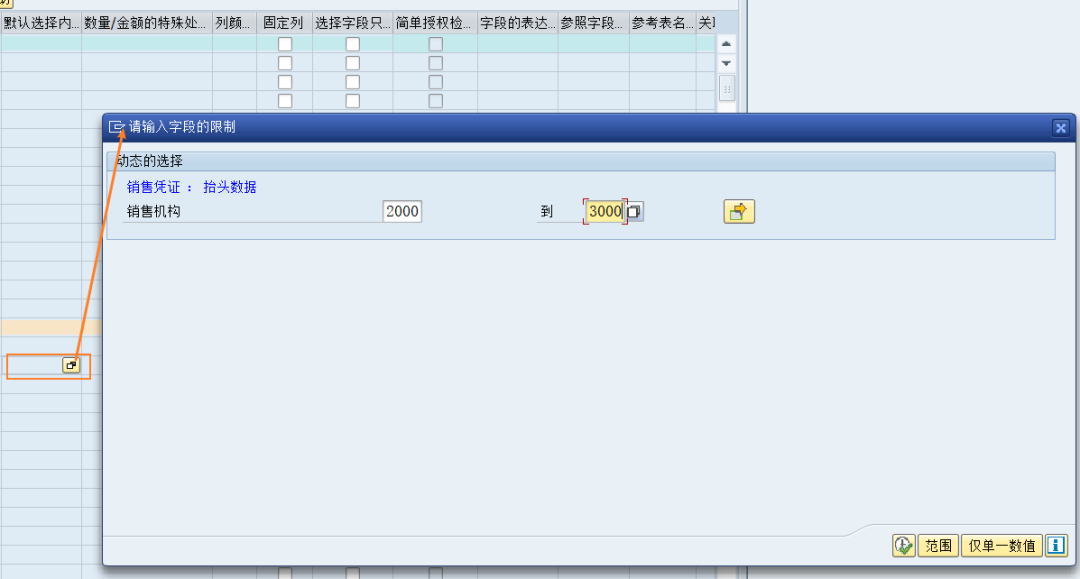Click the table's vertical scrollbar thumb
Viewport: 1080px width, 579px height.
tap(726, 89)
